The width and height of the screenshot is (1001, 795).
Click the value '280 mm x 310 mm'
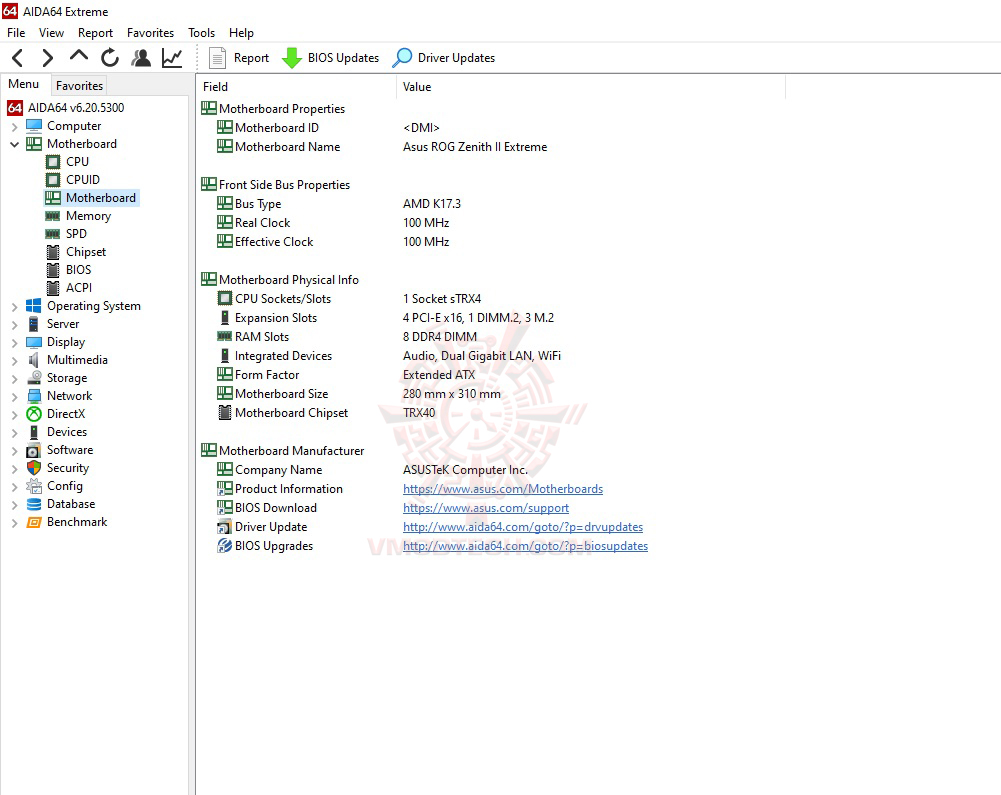click(x=451, y=394)
